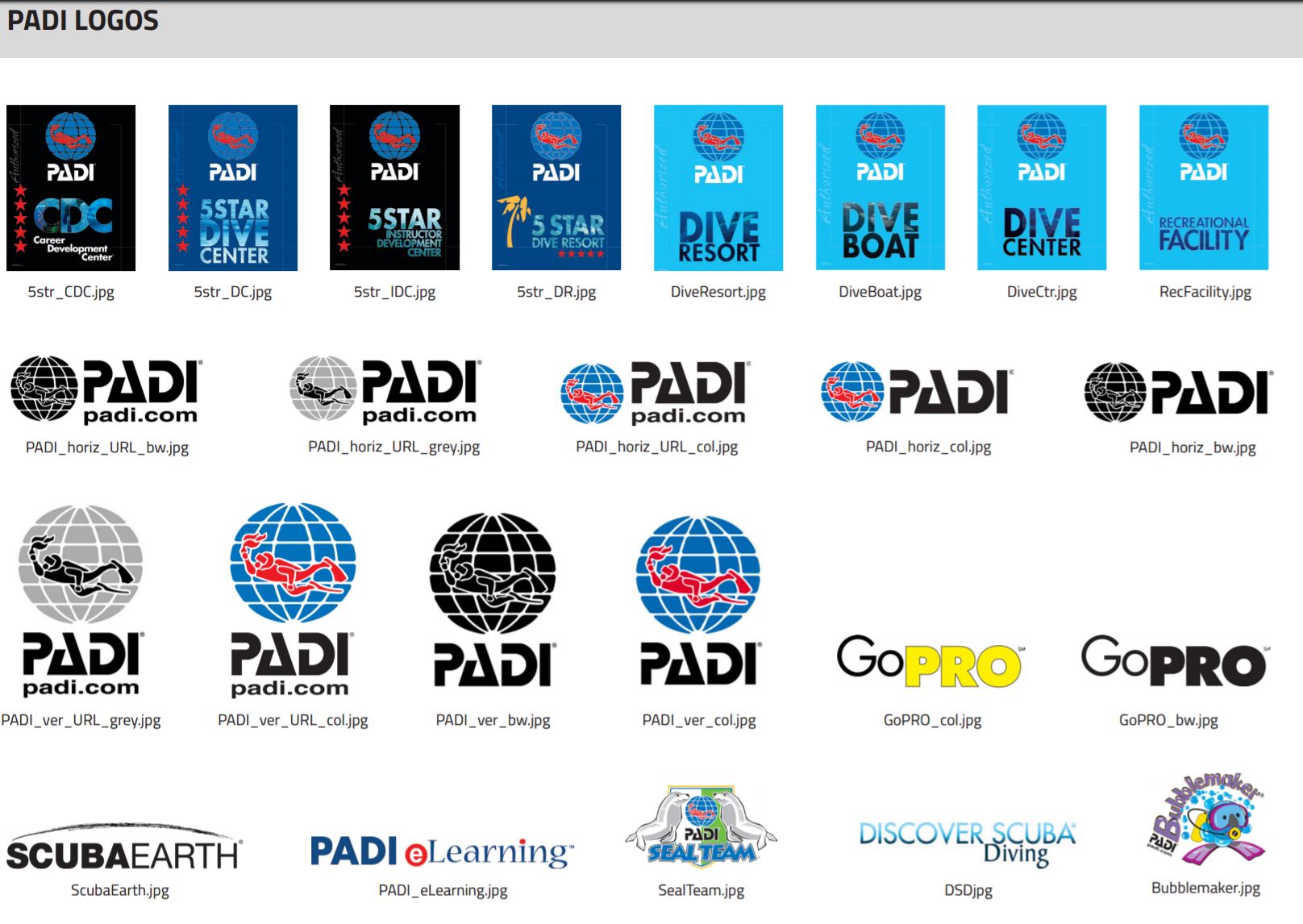Click the 5 Star Instructor Development Center logo
The image size is (1303, 924).
(x=394, y=188)
